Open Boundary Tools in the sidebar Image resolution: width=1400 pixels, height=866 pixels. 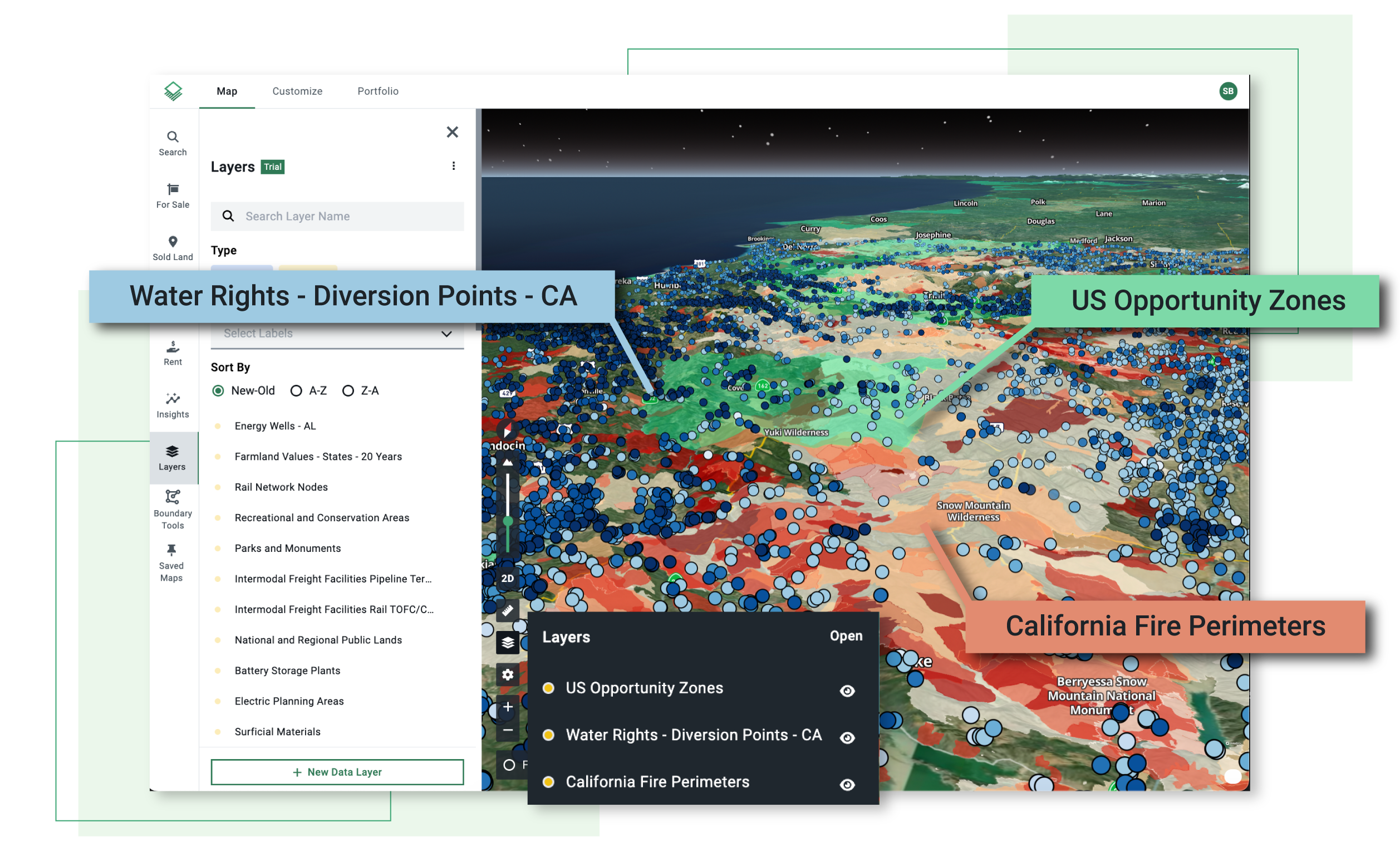point(172,509)
